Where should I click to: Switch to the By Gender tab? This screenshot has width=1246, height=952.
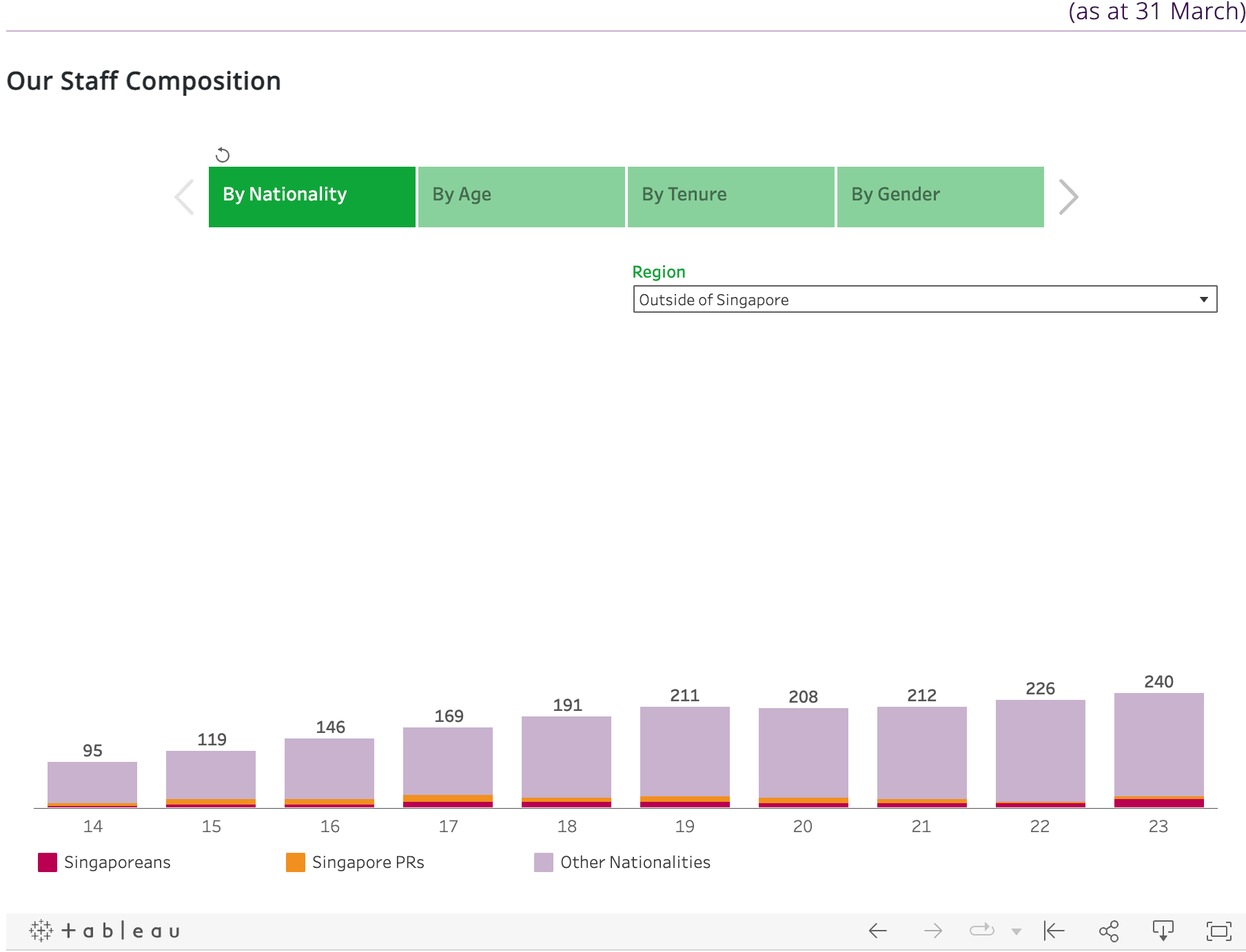pos(941,197)
